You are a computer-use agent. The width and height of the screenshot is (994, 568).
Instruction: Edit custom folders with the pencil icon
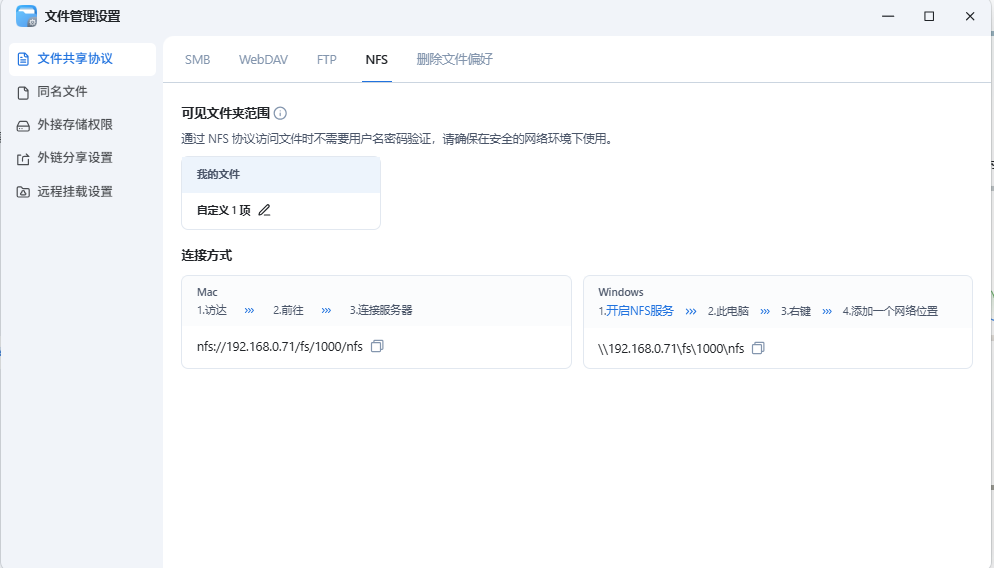coord(264,210)
